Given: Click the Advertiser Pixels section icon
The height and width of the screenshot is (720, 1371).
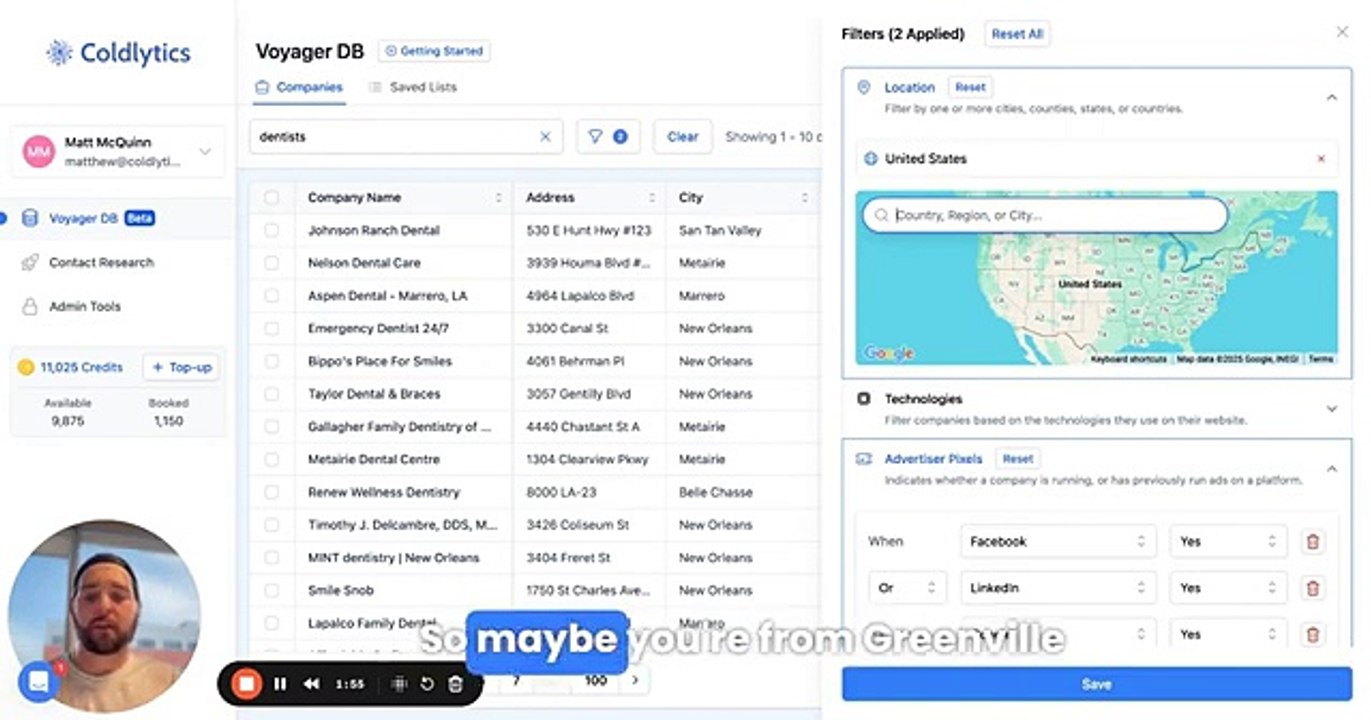Looking at the screenshot, I should [864, 459].
